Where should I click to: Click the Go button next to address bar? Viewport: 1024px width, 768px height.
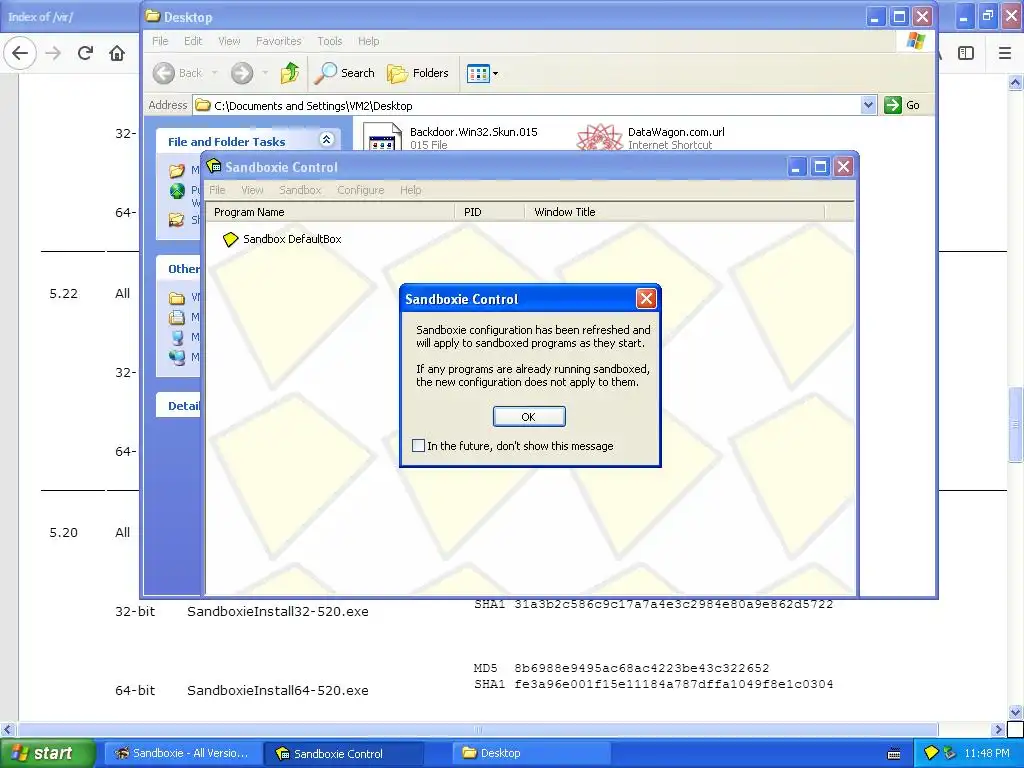902,105
